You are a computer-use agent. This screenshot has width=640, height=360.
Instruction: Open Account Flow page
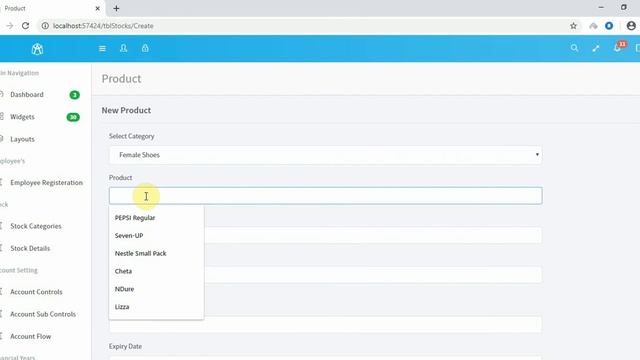[x=31, y=336]
